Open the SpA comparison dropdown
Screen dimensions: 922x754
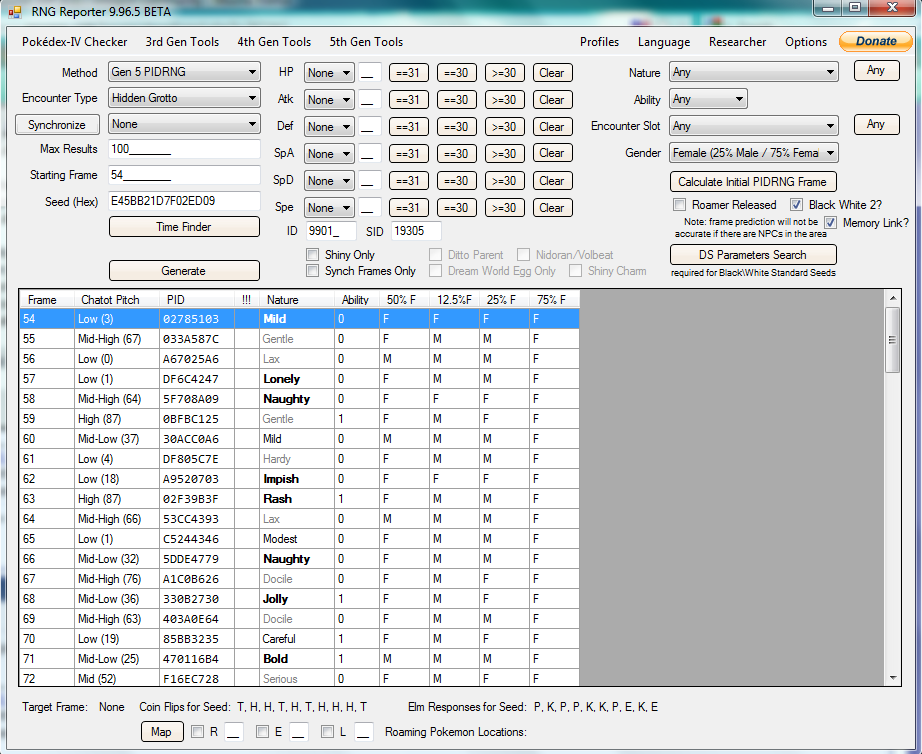coord(329,154)
